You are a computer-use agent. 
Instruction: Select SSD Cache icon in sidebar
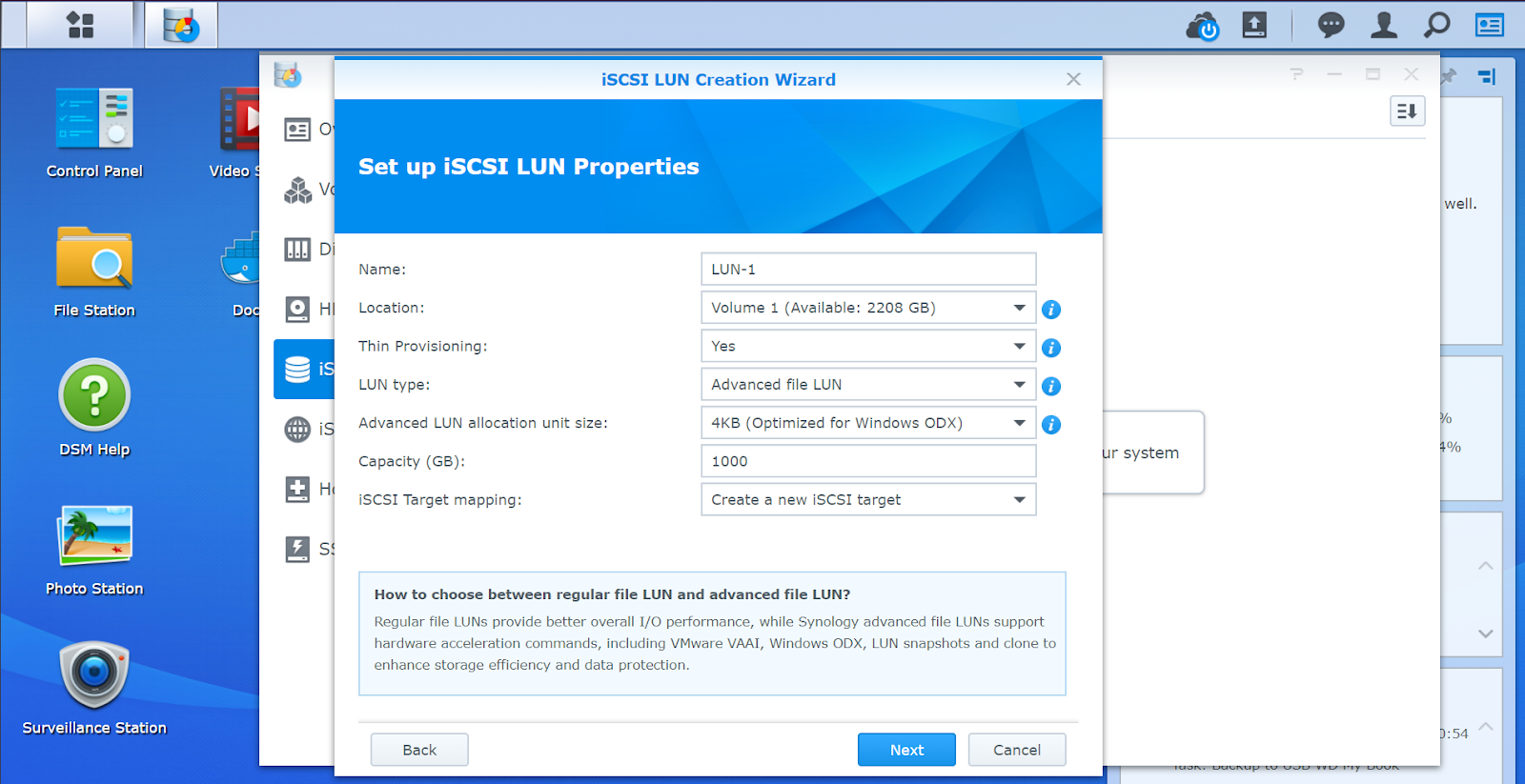click(x=298, y=549)
